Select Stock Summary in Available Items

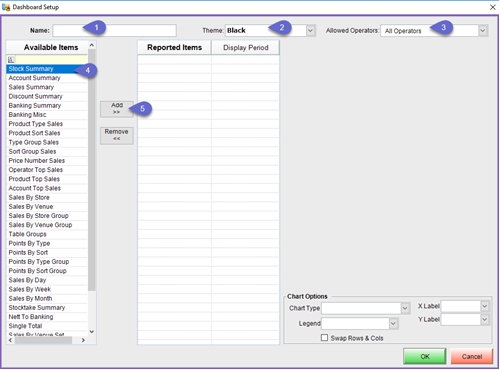click(x=47, y=69)
